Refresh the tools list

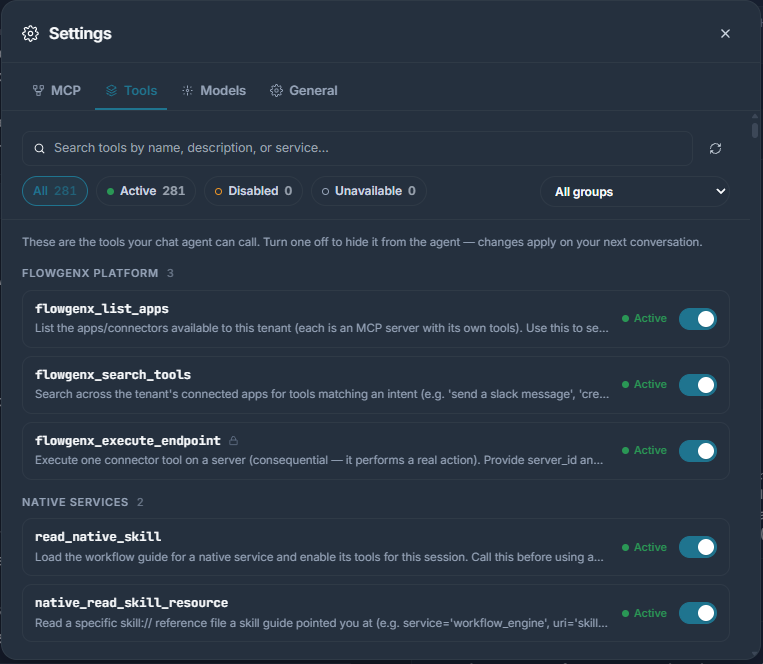(x=715, y=148)
